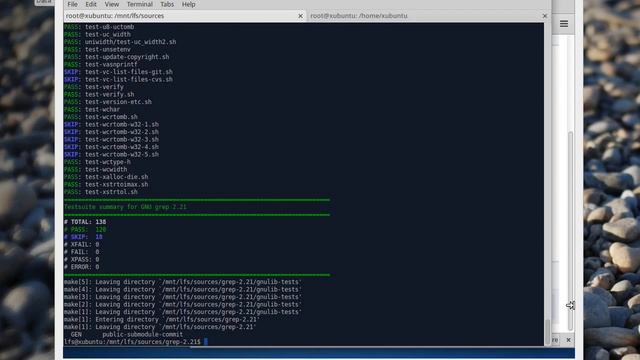Screen dimensions: 640x360
Task: Click the line 'test-vc-list-files-cvs.sh'
Action: 118,79
